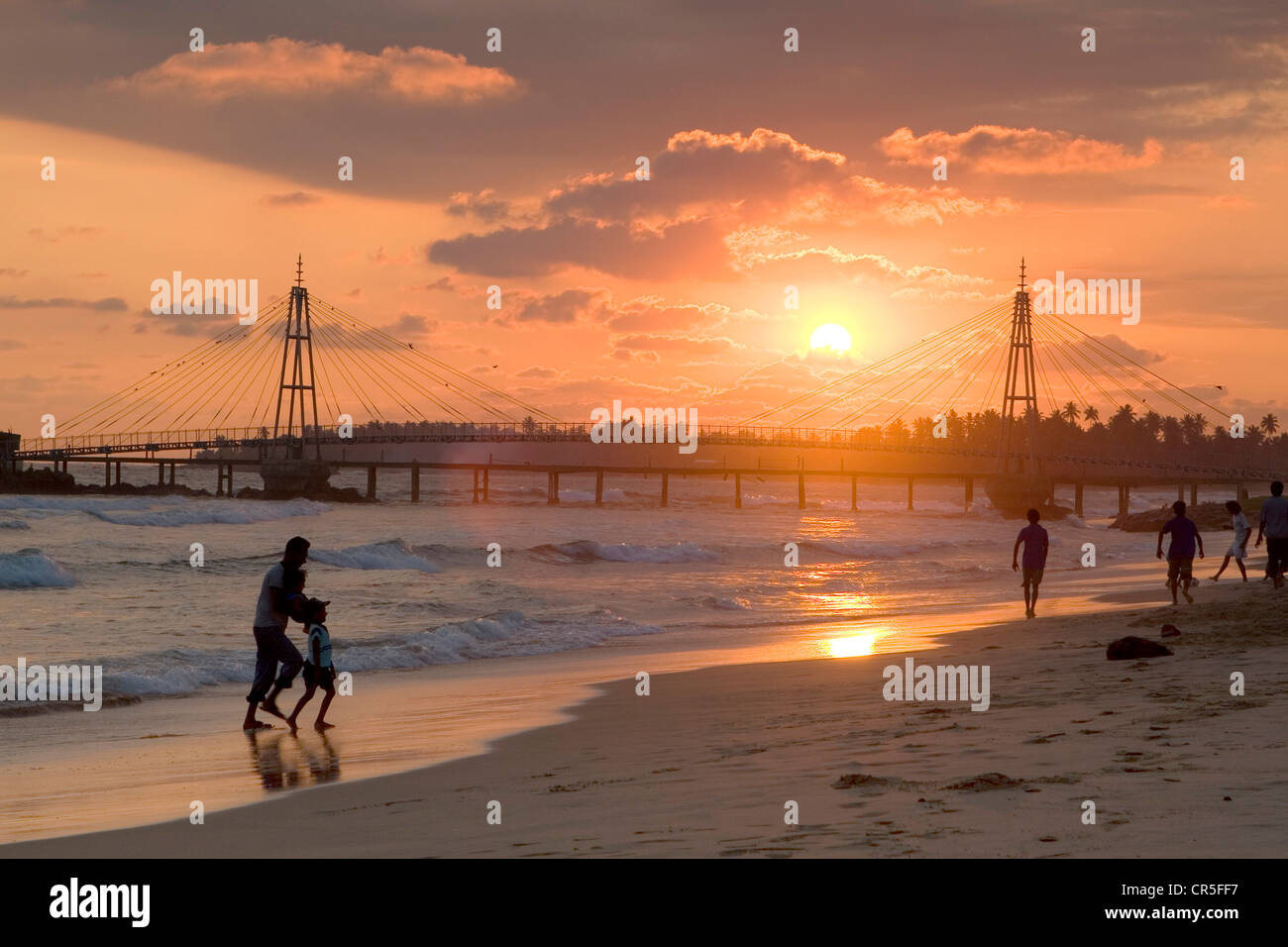Click the alamy watermark beside right tower
This screenshot has width=1288, height=947.
1085,296
